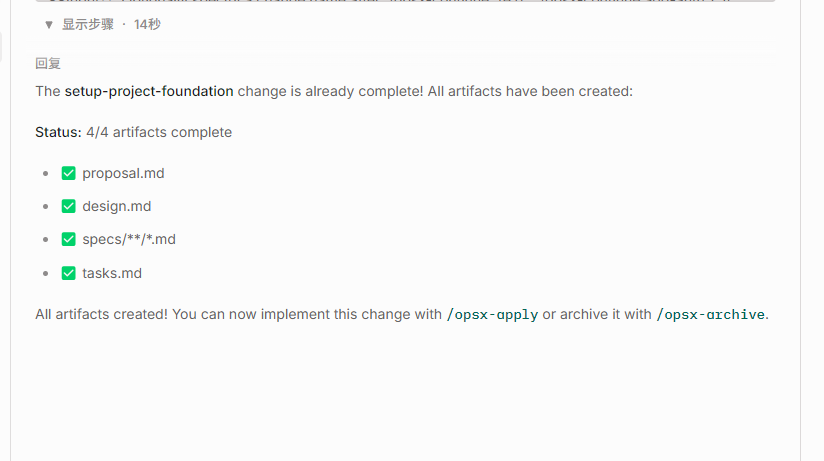Click the 4/4 artifacts complete text
Image resolution: width=824 pixels, height=461 pixels.
point(159,132)
